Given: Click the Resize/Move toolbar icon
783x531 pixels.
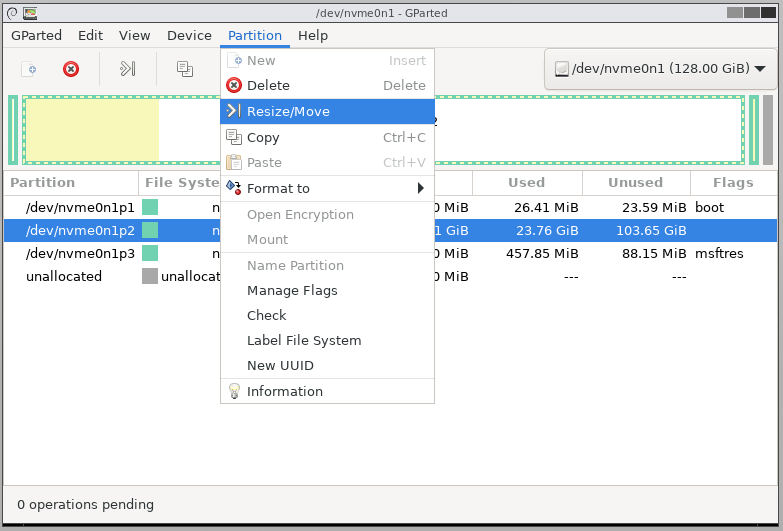Looking at the screenshot, I should [127, 68].
